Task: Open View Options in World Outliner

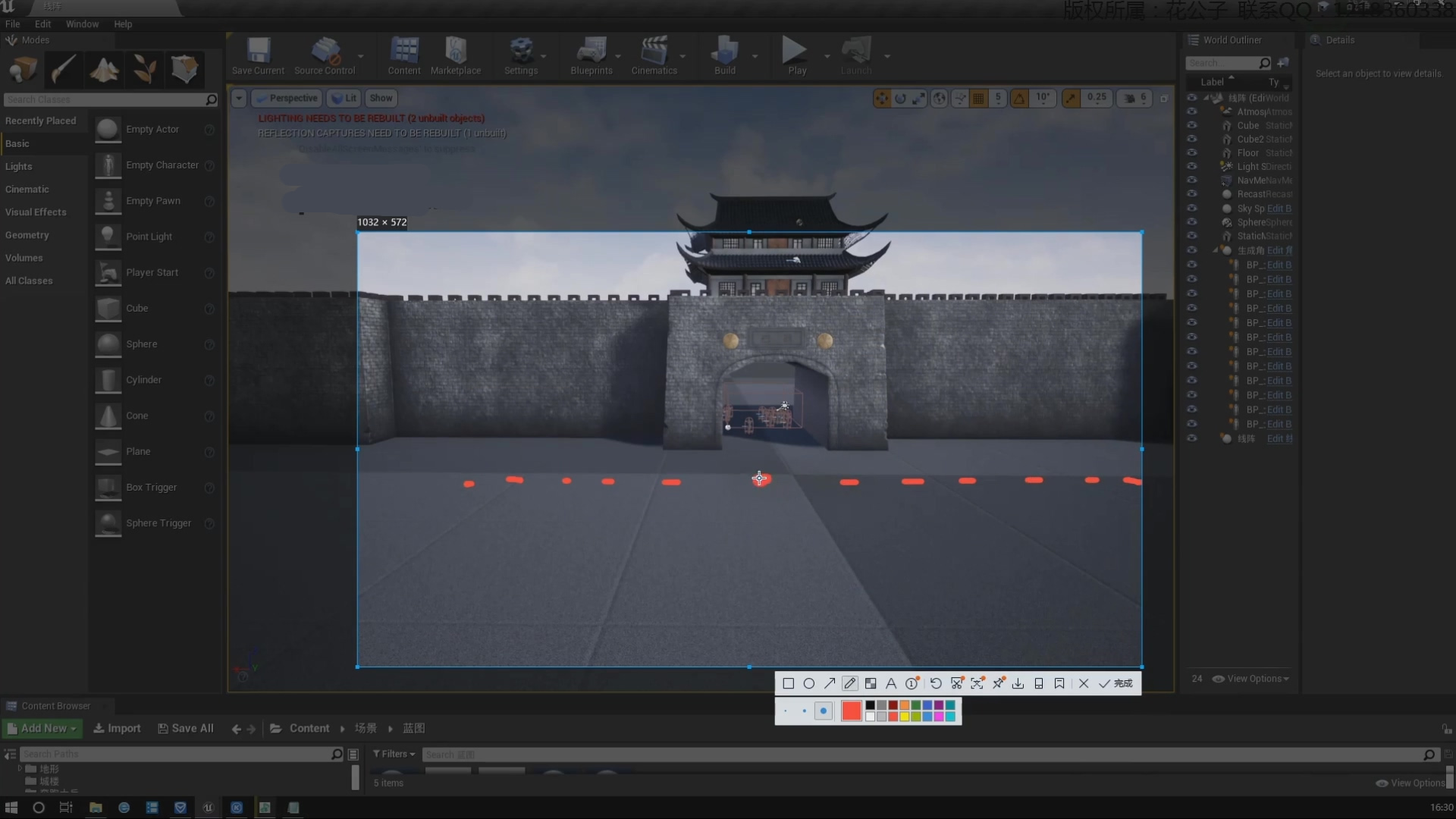Action: 1251,679
